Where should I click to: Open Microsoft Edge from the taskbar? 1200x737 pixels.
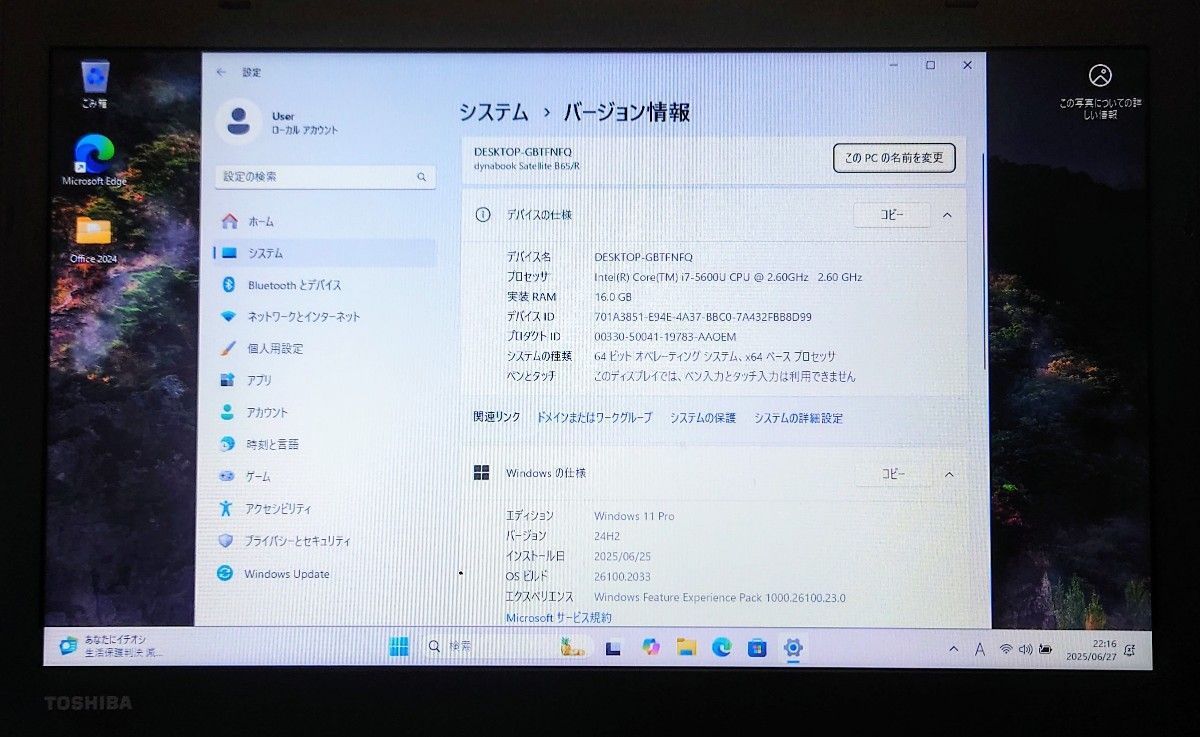click(722, 647)
